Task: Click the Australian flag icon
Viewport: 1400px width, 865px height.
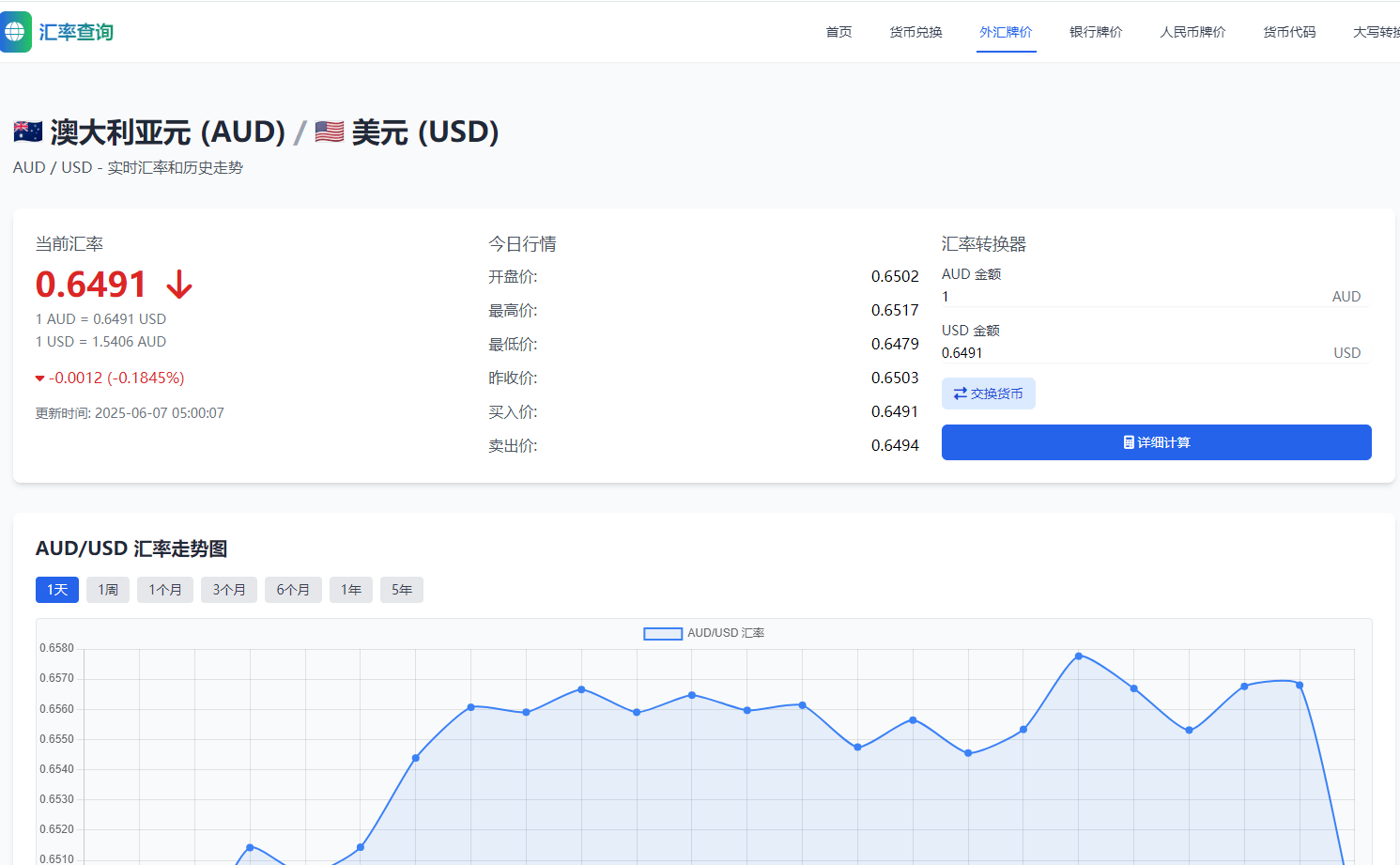Action: [x=28, y=131]
